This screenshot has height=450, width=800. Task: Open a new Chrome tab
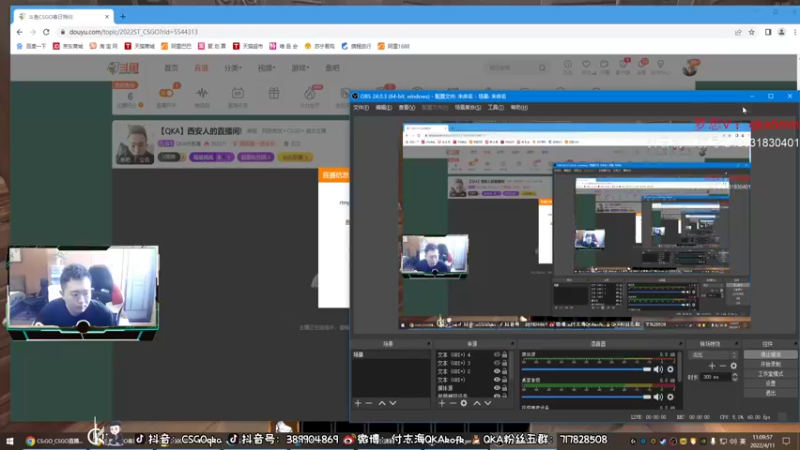tap(123, 17)
